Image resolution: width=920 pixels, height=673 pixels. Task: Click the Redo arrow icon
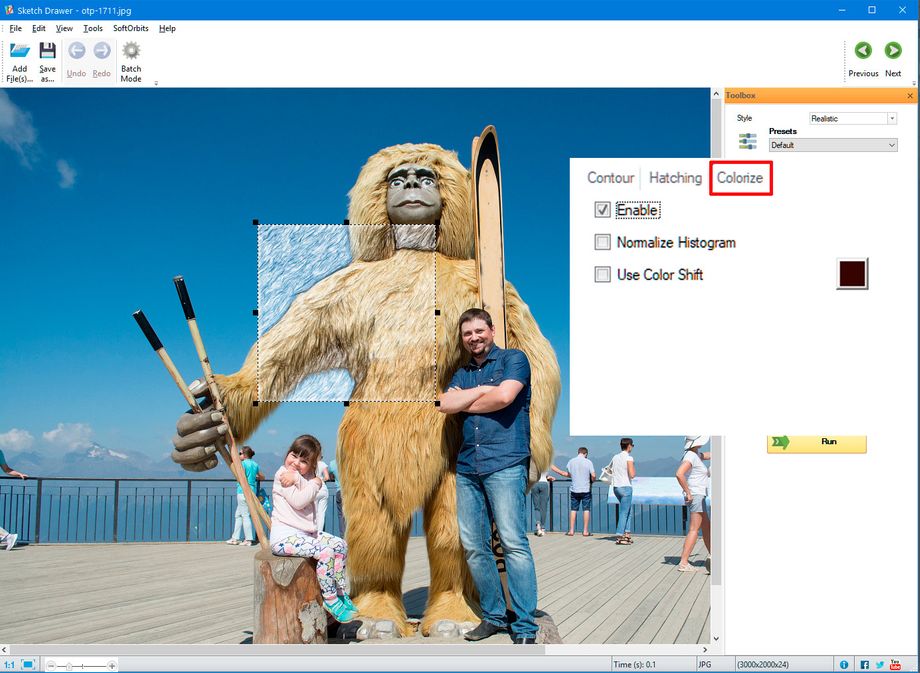[x=101, y=50]
